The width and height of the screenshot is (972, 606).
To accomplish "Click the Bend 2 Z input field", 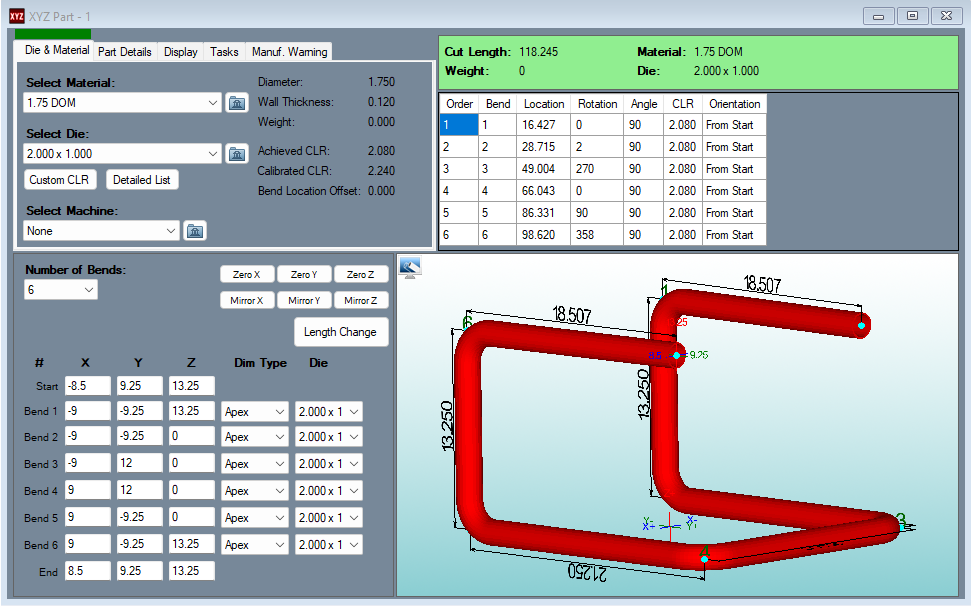I will pos(192,436).
